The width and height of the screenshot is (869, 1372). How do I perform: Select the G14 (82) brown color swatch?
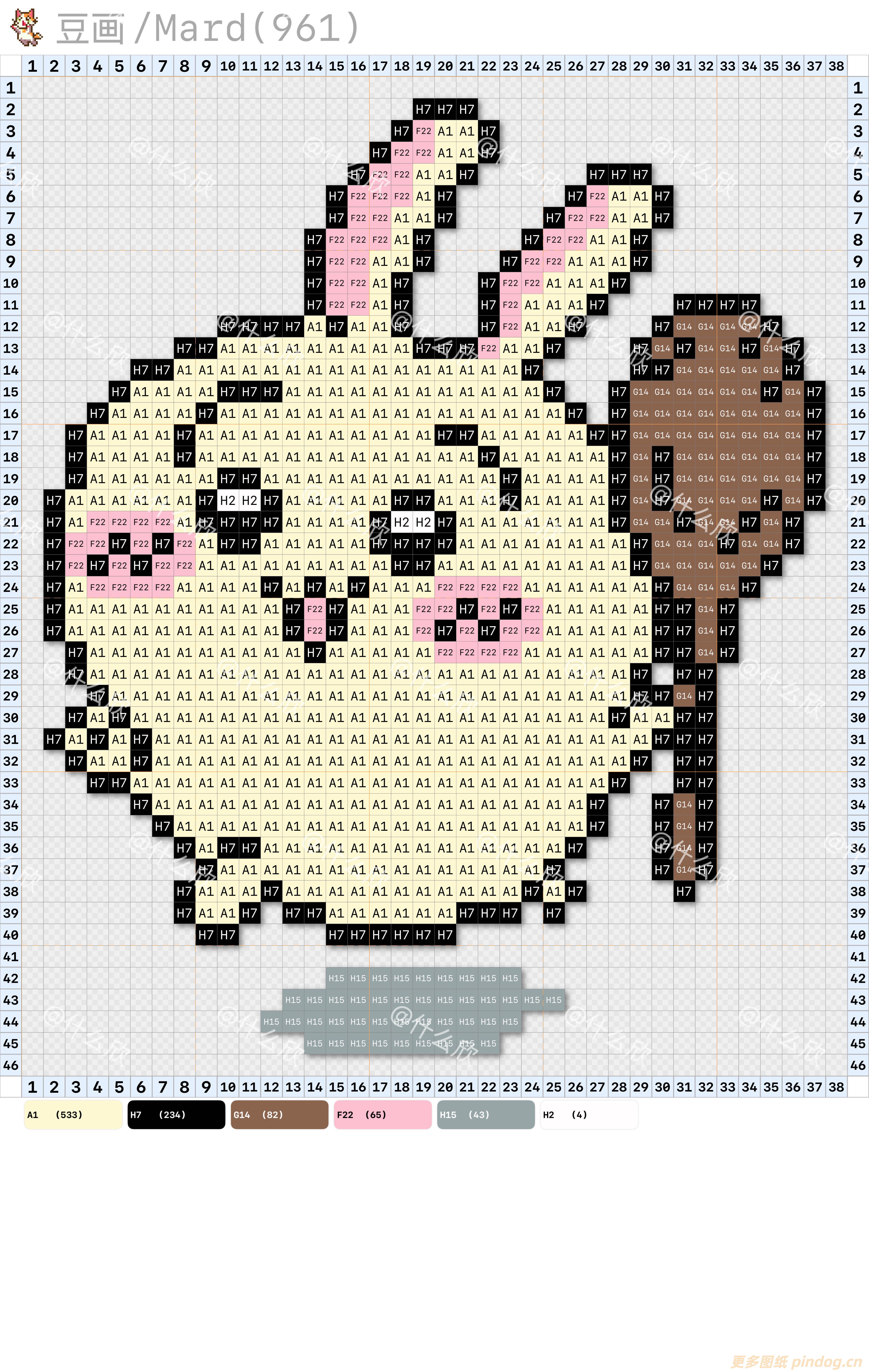pos(279,1114)
